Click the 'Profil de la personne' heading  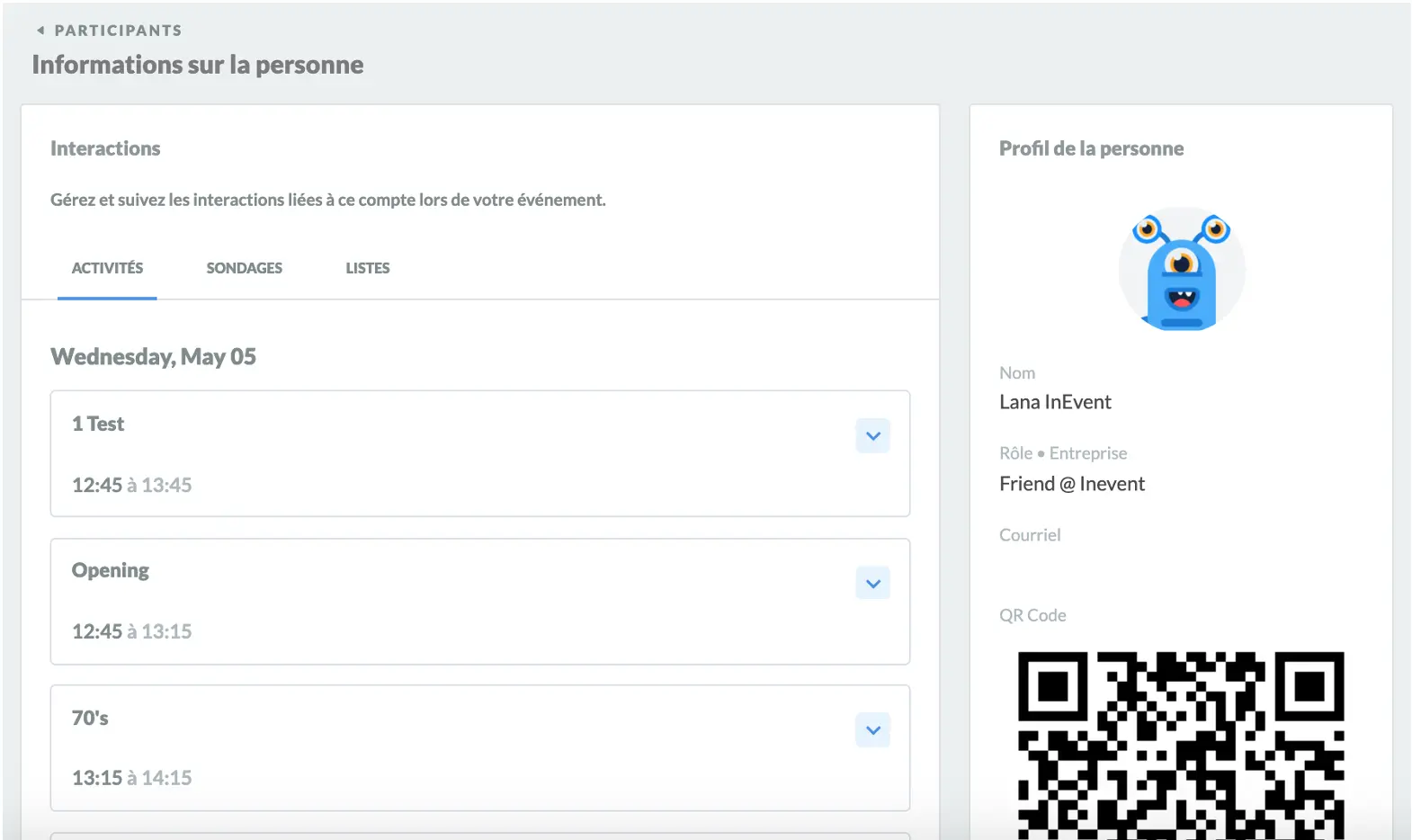coord(1091,148)
